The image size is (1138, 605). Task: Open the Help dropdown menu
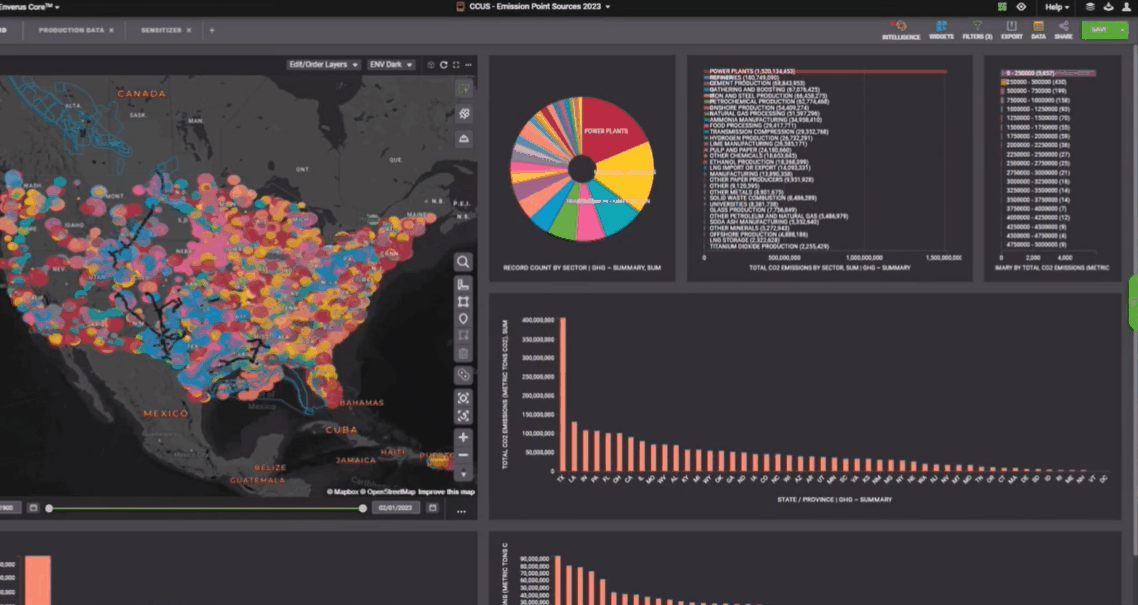coord(1055,7)
